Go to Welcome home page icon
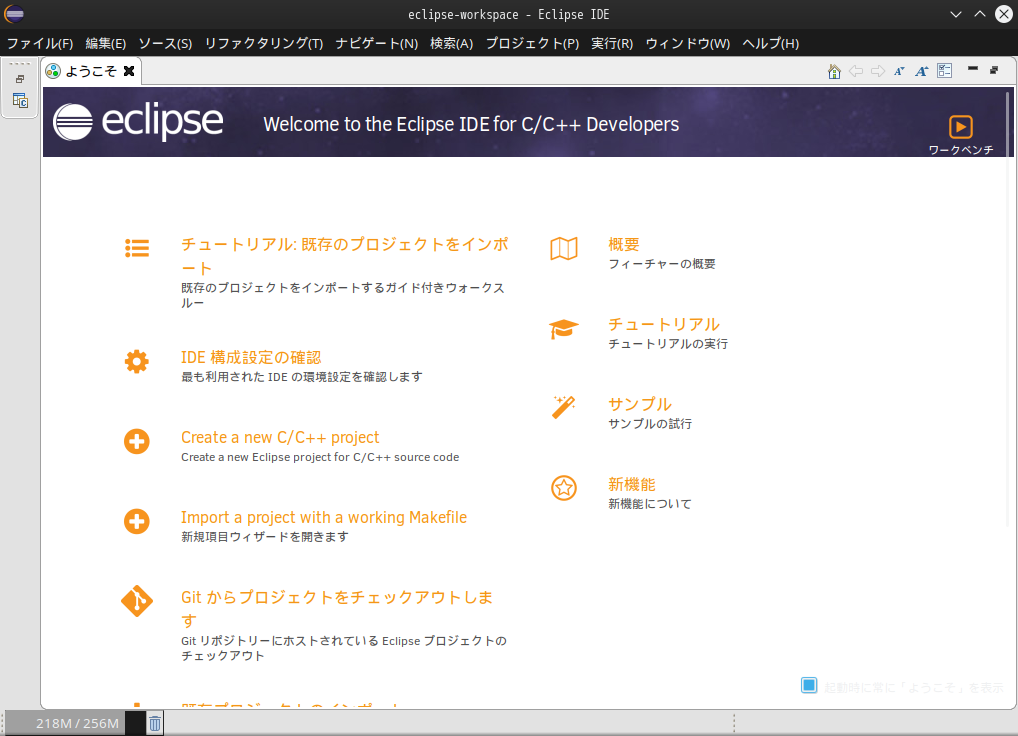The height and width of the screenshot is (736, 1018). (834, 71)
